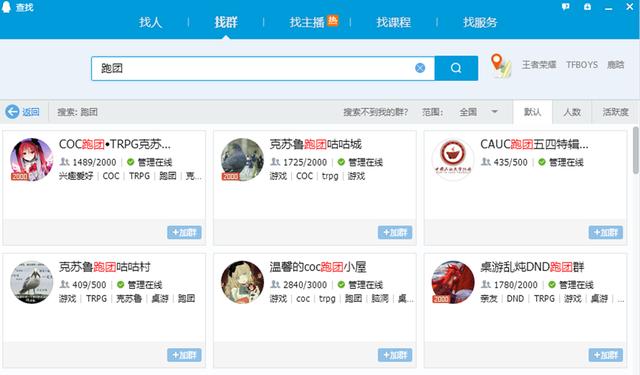The width and height of the screenshot is (640, 375).
Task: Click the back arrow icon 返回
Action: pos(12,111)
